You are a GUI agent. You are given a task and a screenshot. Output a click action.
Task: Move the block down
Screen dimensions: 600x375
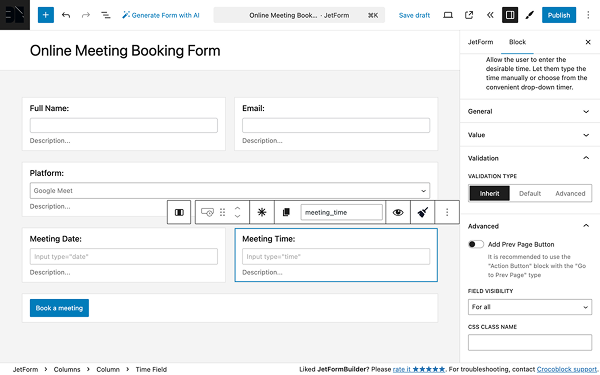(237, 216)
